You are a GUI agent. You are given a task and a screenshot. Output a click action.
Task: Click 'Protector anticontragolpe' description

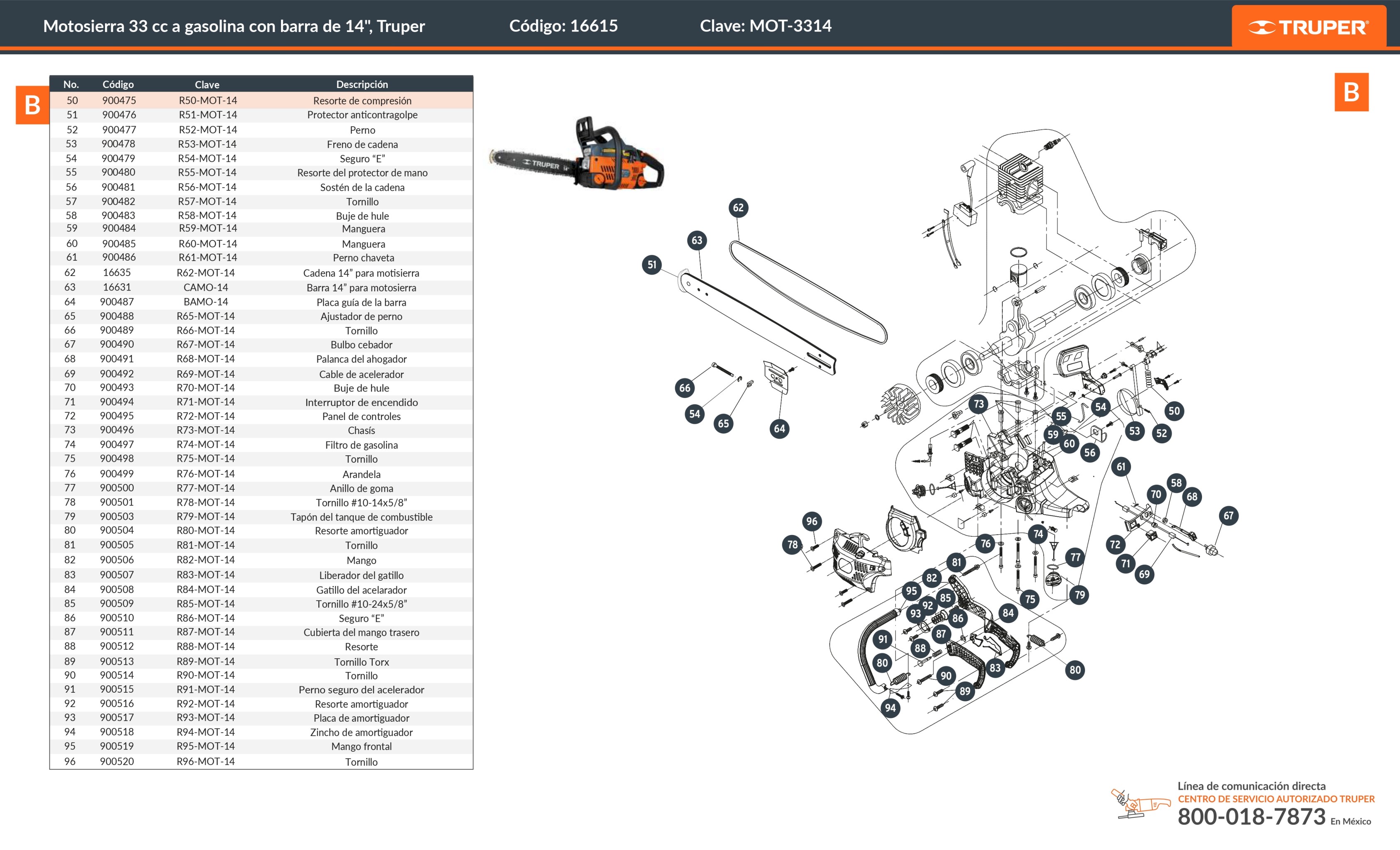coord(362,115)
